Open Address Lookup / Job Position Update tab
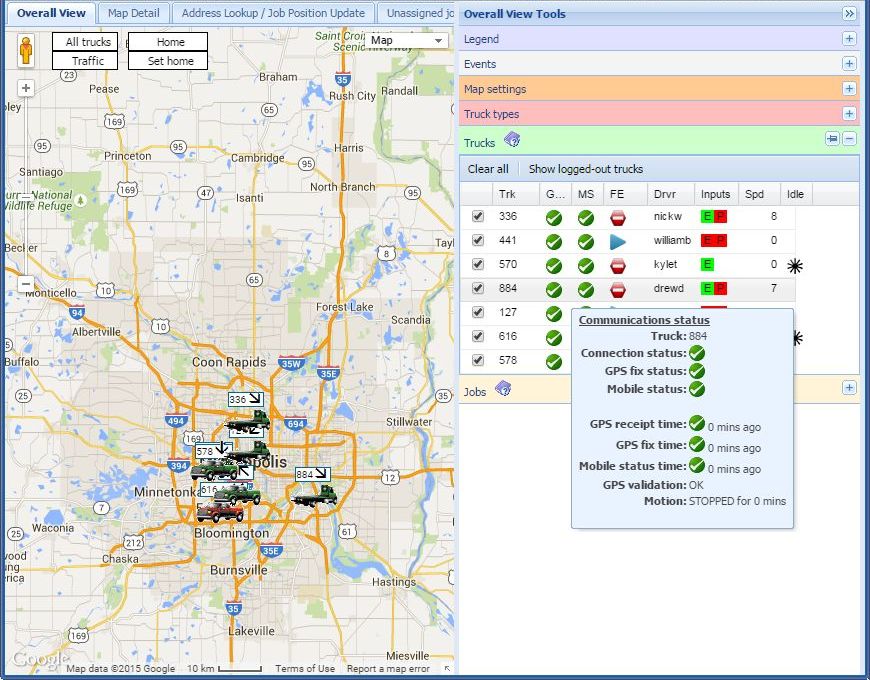Image resolution: width=870 pixels, height=680 pixels. 273,13
